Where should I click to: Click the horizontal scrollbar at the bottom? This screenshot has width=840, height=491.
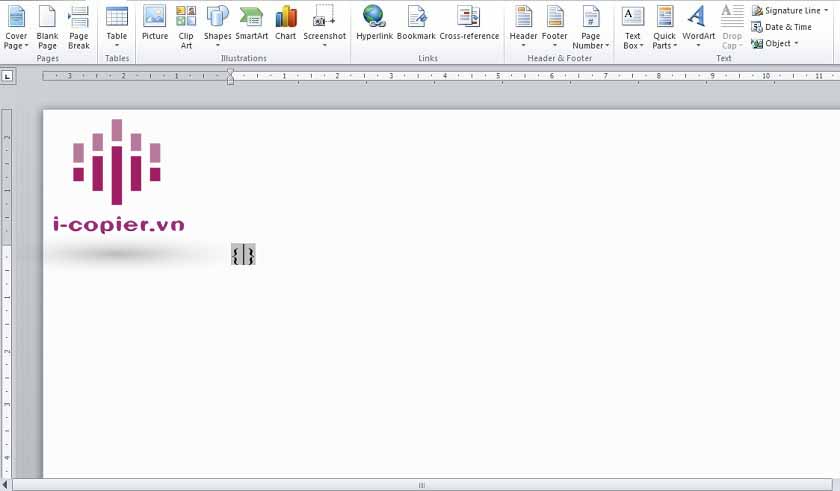click(x=421, y=485)
